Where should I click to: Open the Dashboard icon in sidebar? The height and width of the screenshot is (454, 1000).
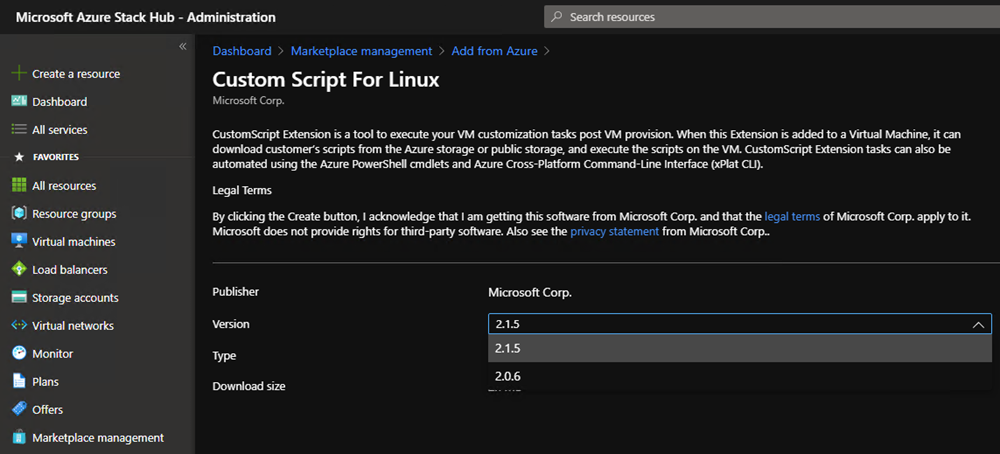click(18, 102)
